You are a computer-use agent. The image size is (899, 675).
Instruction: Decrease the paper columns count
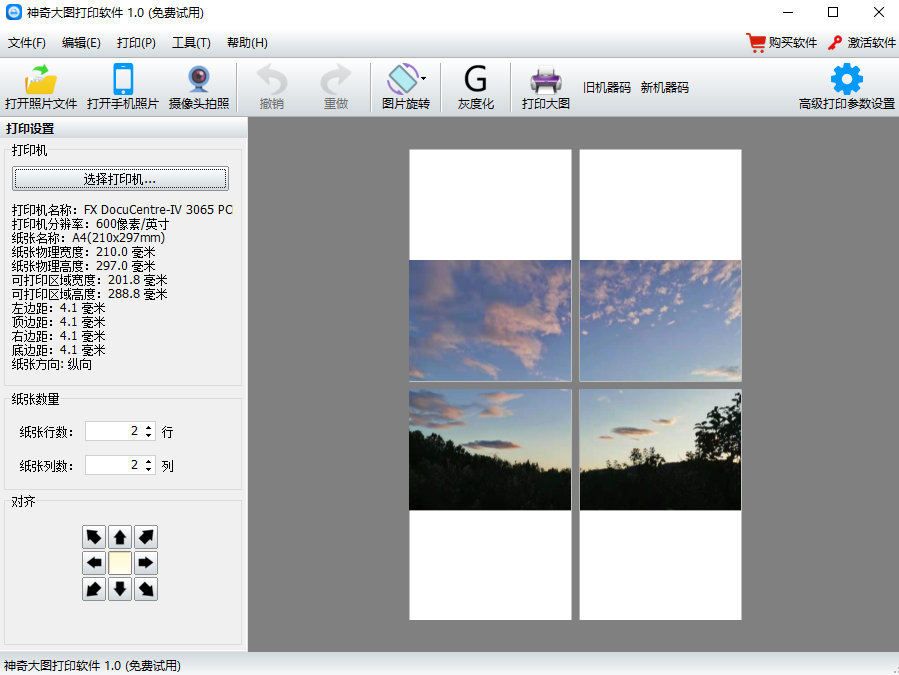coord(149,470)
